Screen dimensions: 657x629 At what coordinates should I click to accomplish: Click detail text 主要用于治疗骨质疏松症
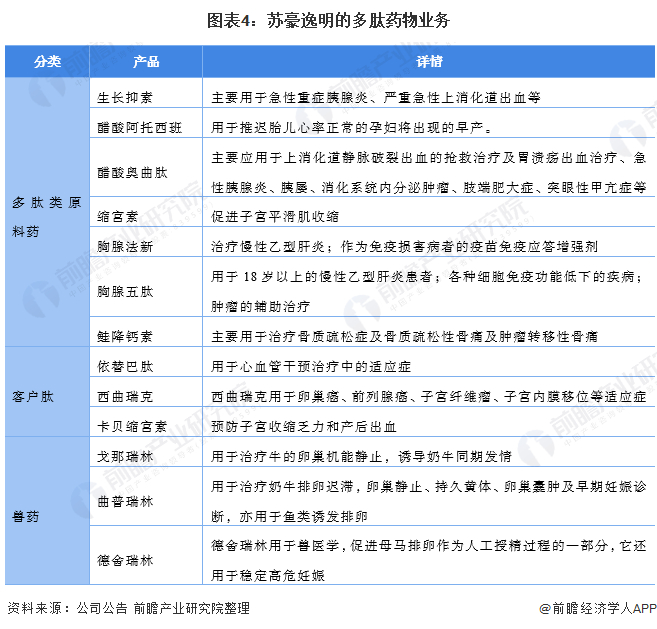pos(289,336)
